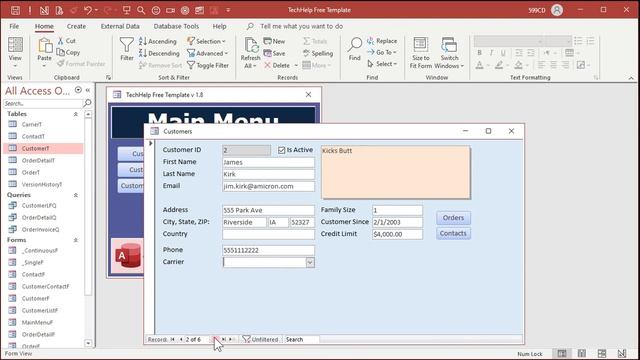Click the First Name field containing James
This screenshot has height=360, width=640.
[x=269, y=162]
